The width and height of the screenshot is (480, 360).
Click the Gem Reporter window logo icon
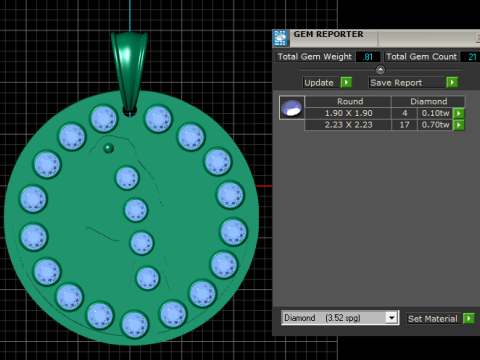click(x=280, y=38)
